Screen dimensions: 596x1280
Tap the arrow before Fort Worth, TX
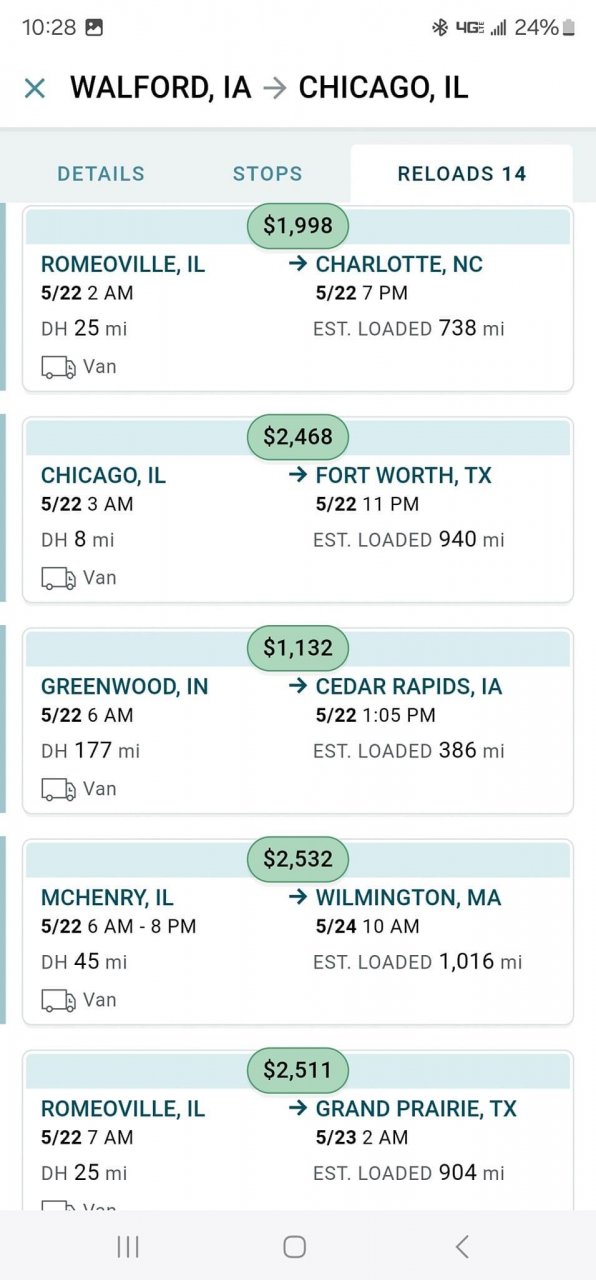297,475
